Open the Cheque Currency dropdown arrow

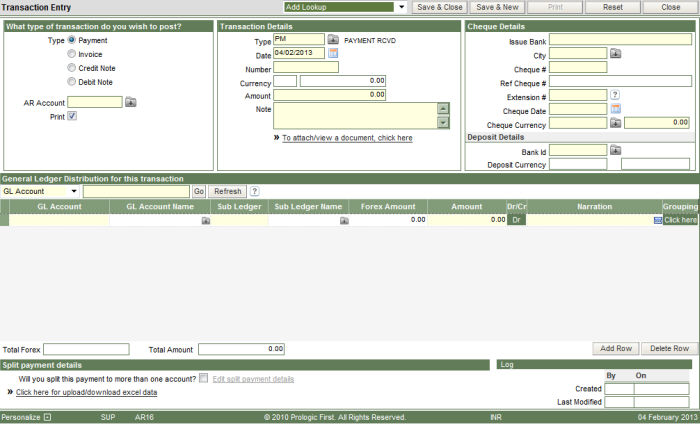pyautogui.click(x=615, y=123)
